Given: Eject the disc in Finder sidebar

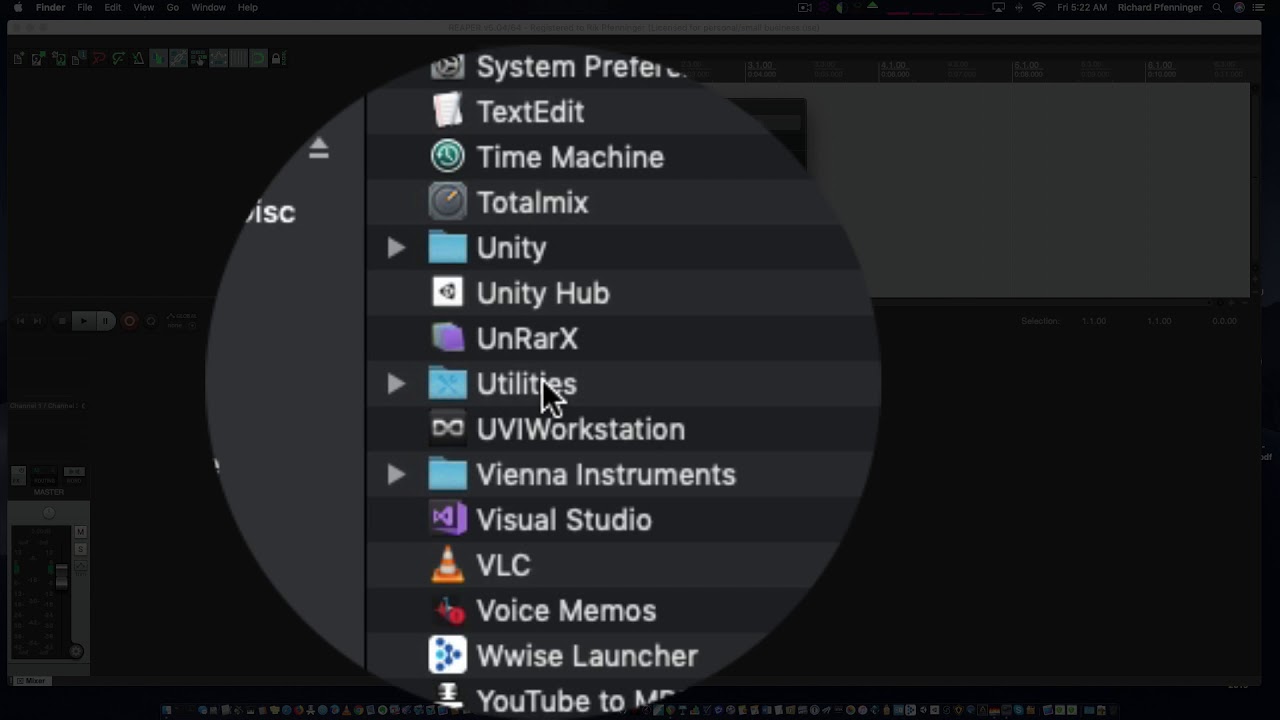Looking at the screenshot, I should 318,149.
